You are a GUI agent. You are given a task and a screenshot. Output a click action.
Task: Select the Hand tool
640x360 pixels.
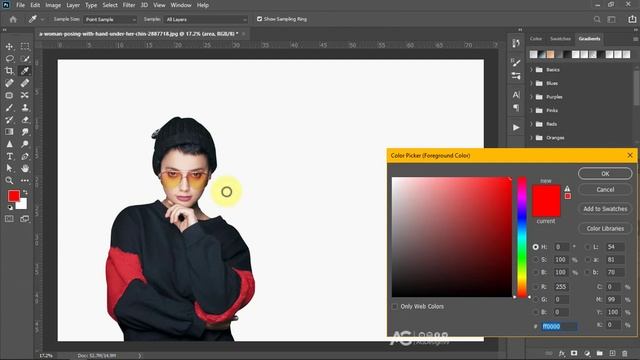pyautogui.click(x=25, y=168)
